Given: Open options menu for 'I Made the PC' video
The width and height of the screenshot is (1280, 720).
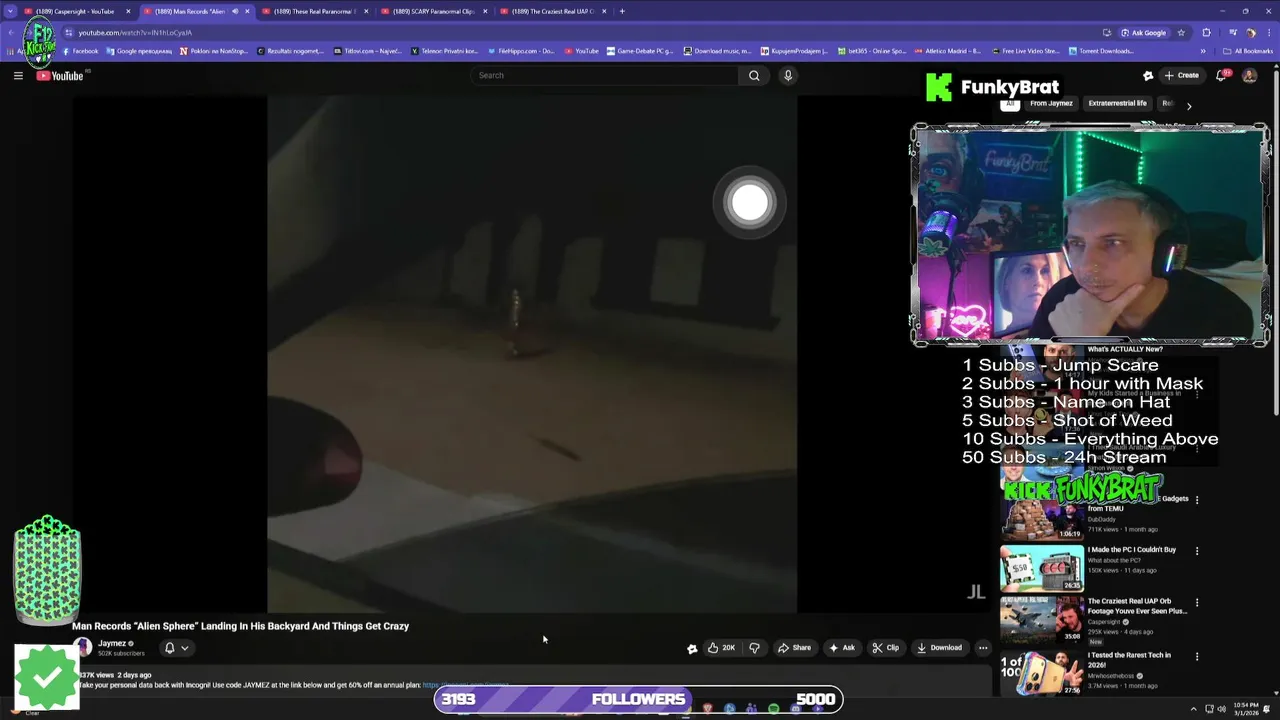Looking at the screenshot, I should point(1197,551).
